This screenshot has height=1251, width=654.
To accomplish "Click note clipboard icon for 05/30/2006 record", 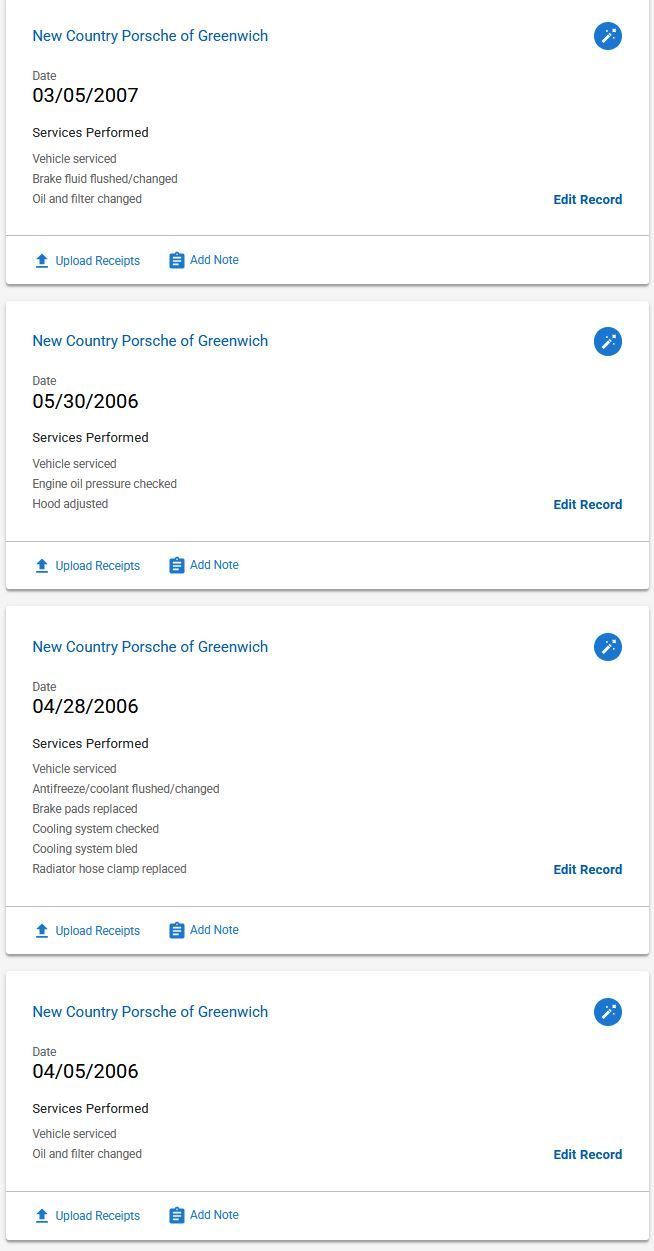I will pyautogui.click(x=177, y=566).
